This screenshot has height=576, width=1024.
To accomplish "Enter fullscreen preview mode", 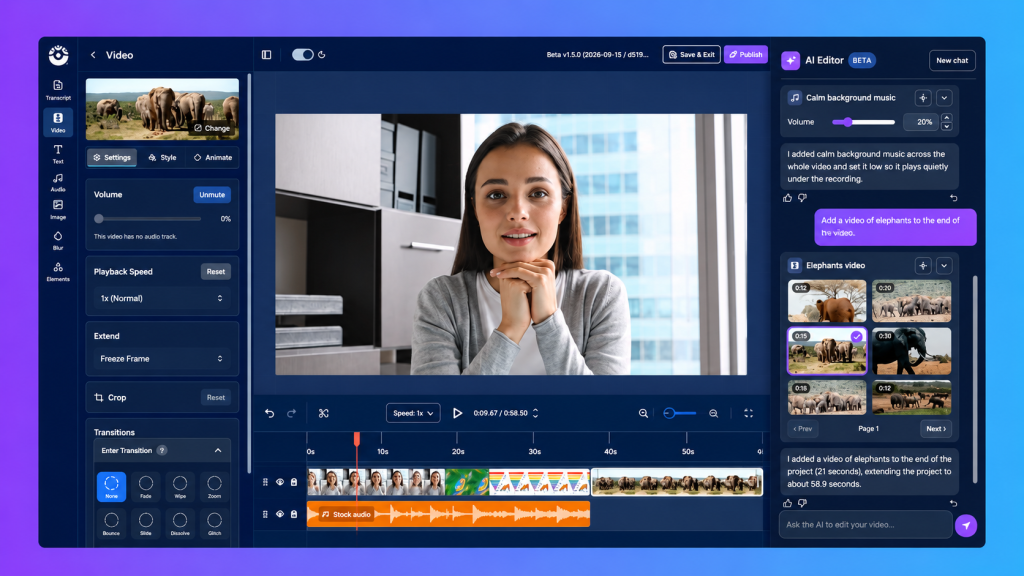I will [748, 413].
